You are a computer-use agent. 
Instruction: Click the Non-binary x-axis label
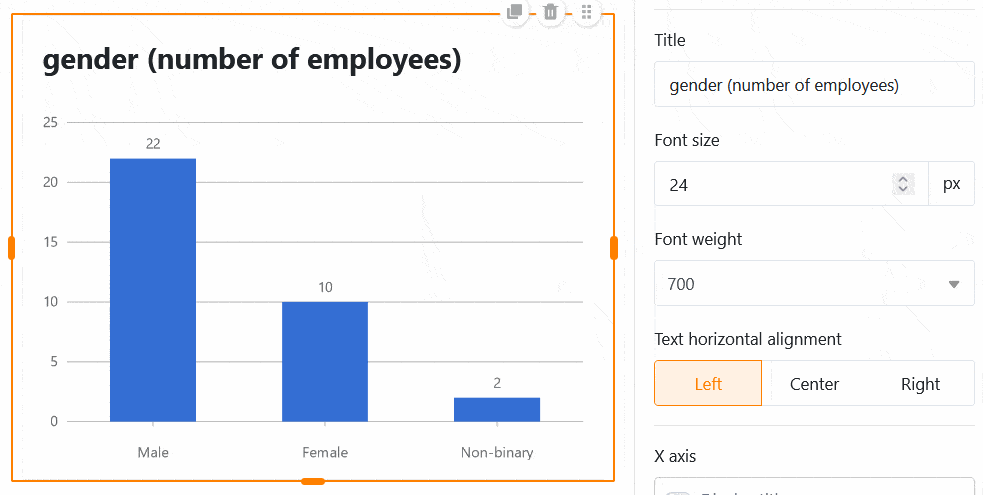497,452
